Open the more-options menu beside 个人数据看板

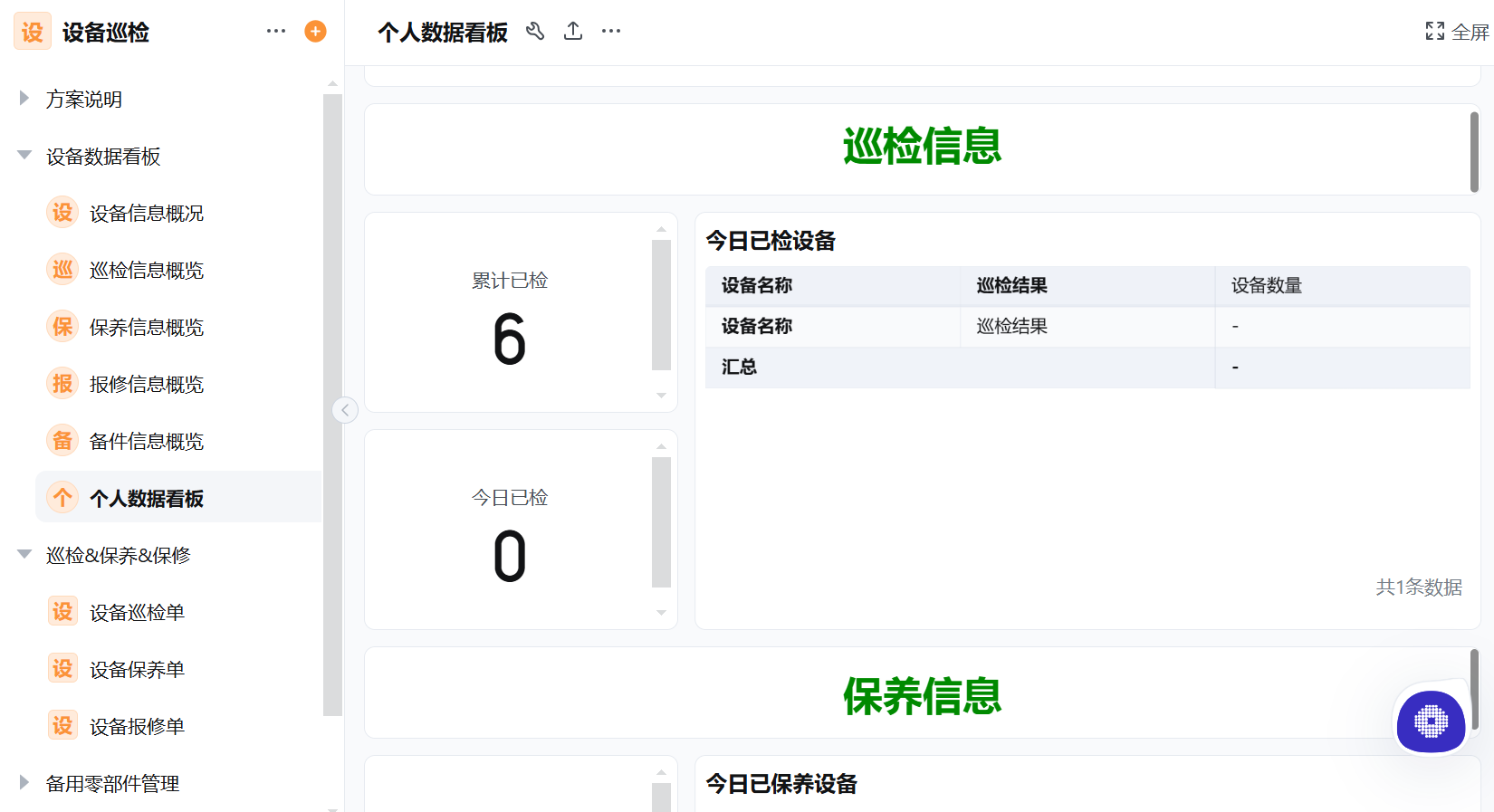[x=610, y=31]
